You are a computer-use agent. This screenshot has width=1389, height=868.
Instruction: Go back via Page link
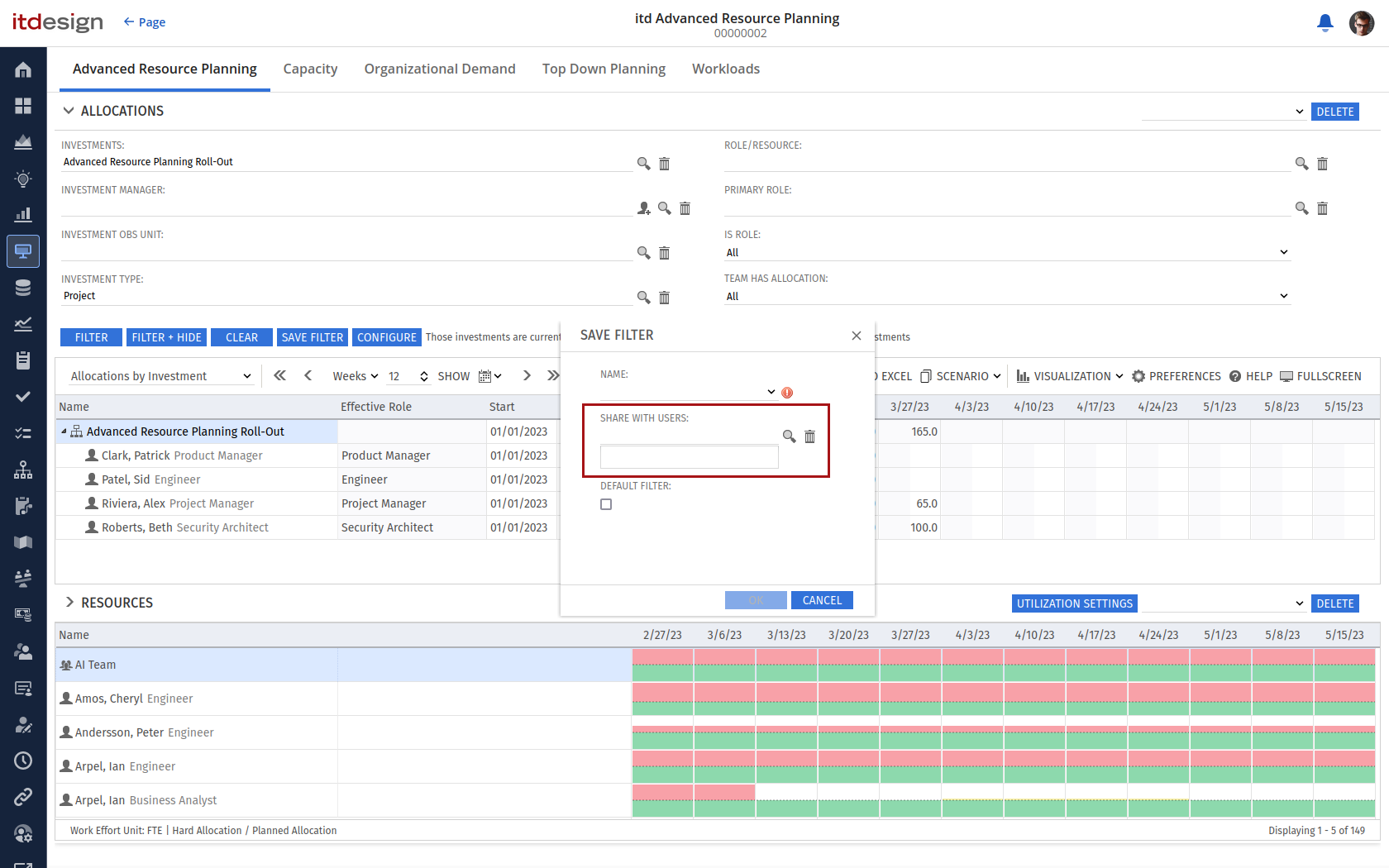coord(144,22)
